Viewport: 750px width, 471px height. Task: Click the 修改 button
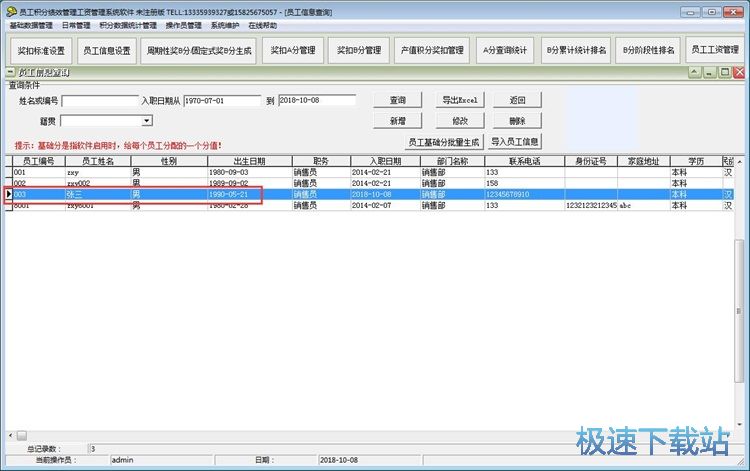click(460, 121)
